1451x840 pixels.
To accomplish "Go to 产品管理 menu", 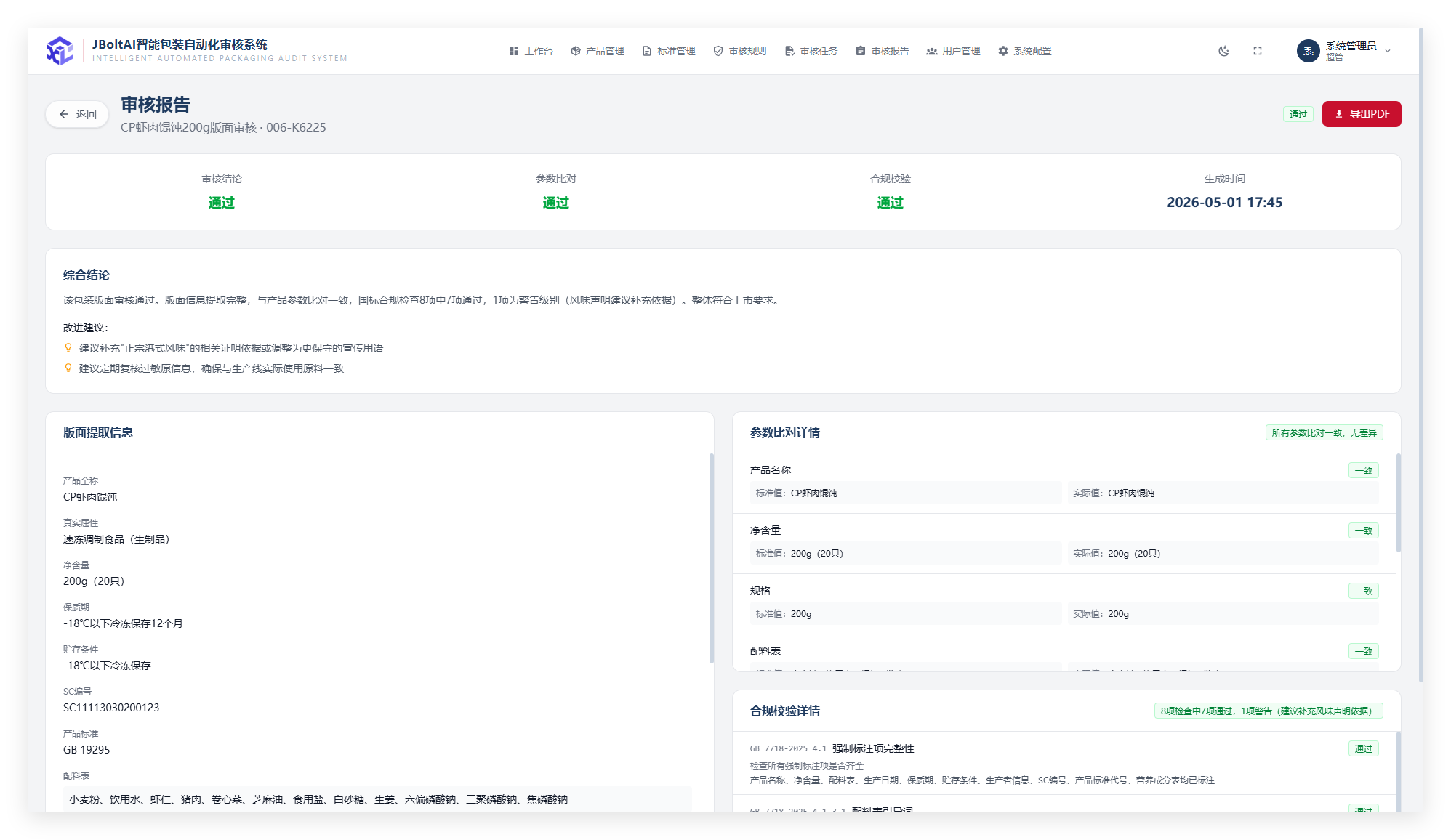I will 598,51.
